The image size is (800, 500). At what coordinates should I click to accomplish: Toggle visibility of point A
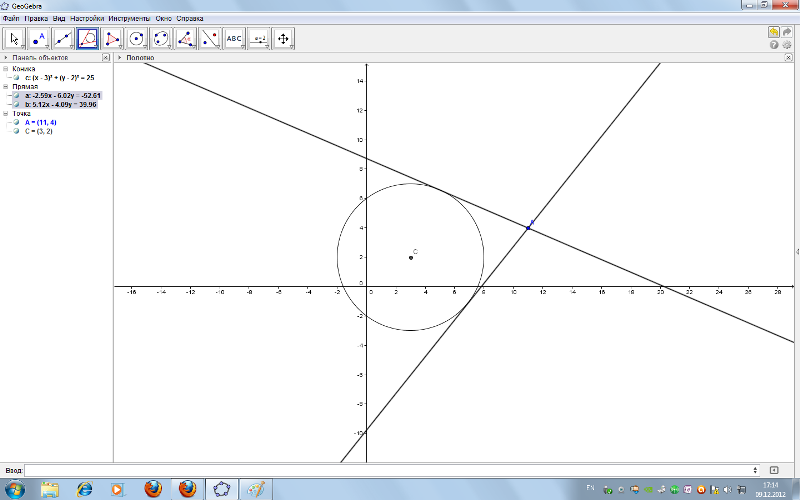[16, 122]
